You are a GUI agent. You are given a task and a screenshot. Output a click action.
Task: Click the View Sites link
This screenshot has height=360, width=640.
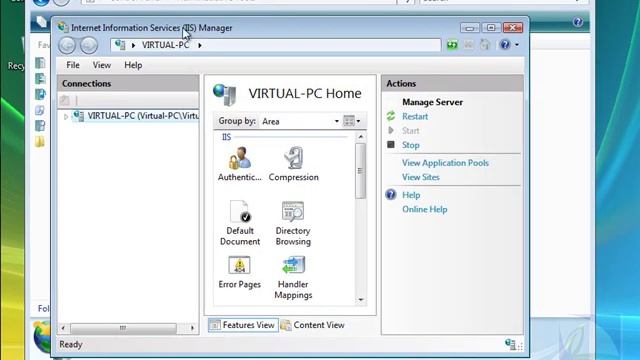coord(420,177)
